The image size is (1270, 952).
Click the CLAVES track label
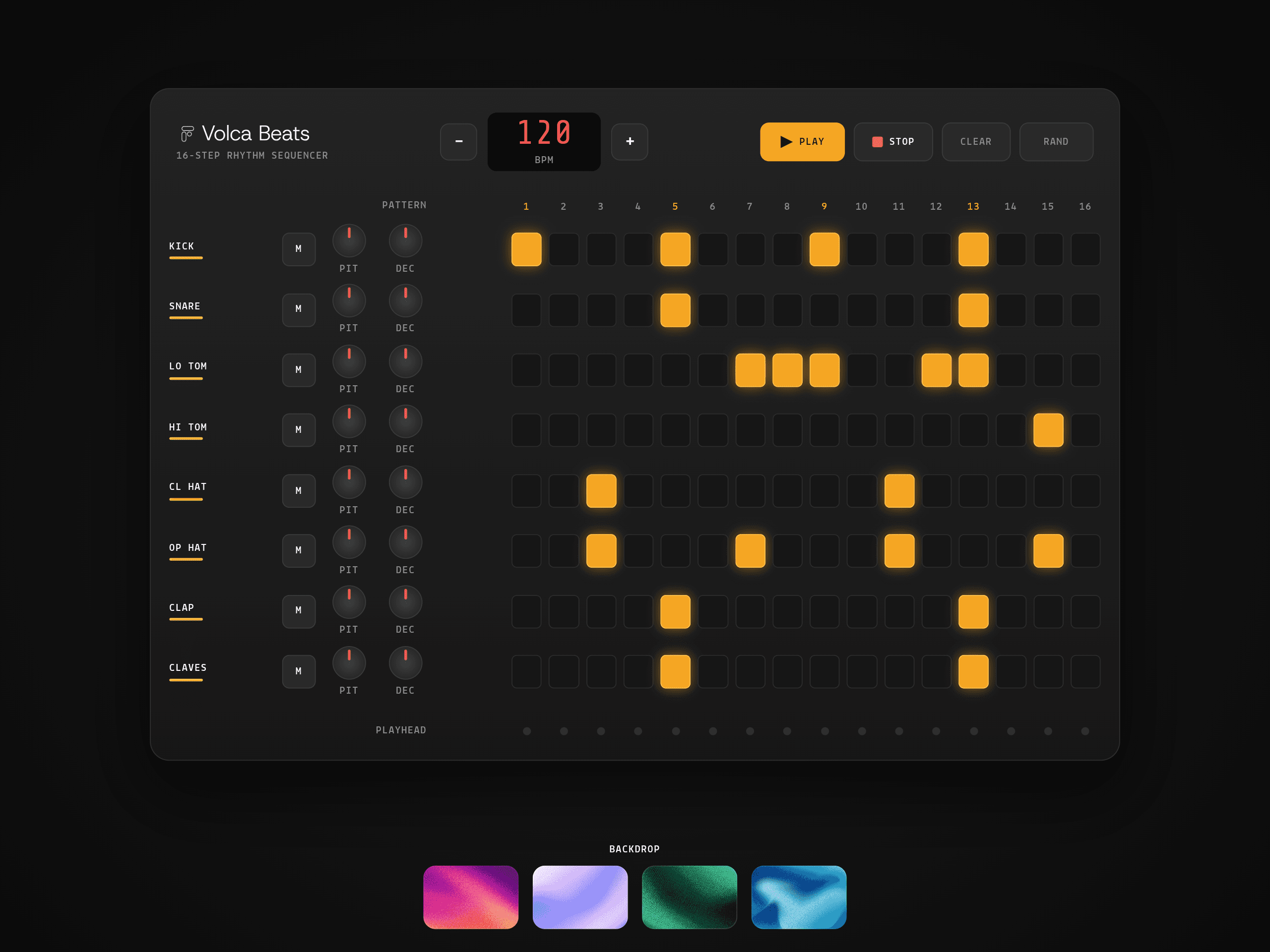[188, 668]
